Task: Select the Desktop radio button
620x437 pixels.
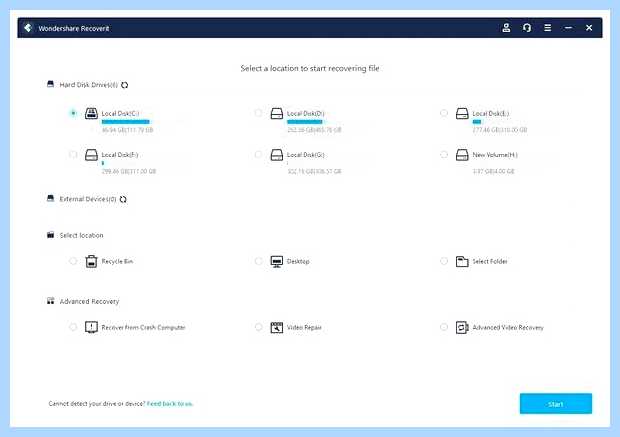Action: (258, 261)
